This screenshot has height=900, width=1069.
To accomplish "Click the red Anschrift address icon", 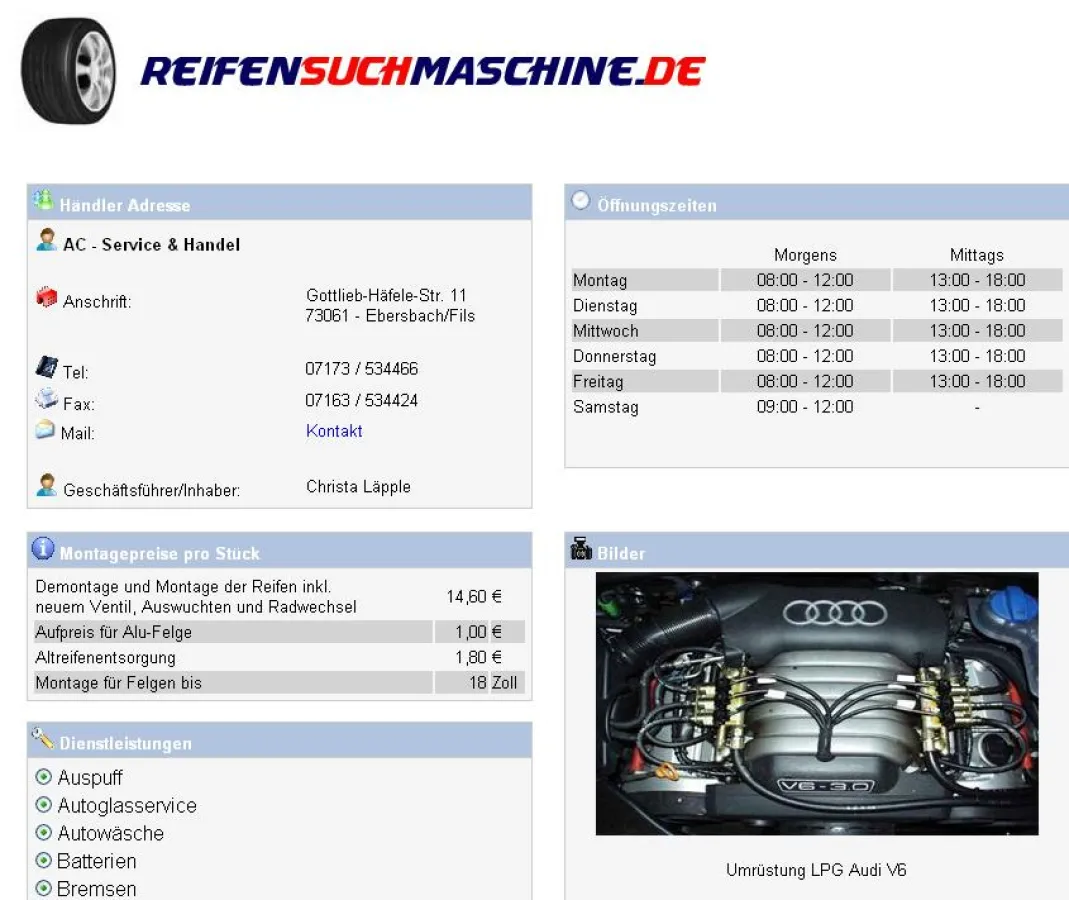I will (x=46, y=298).
